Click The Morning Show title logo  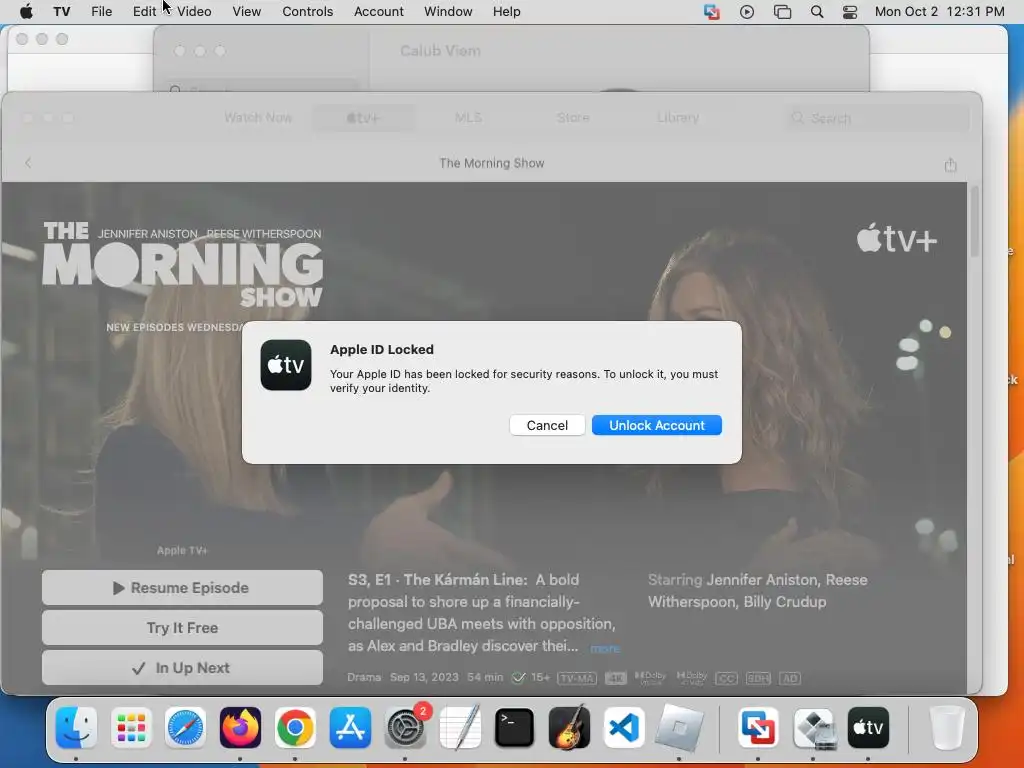click(x=182, y=264)
